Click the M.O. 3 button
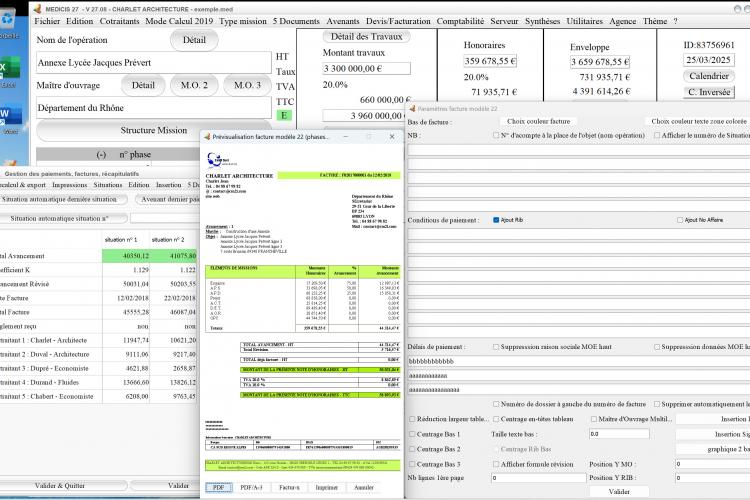Viewport: 750px width, 500px height. click(x=247, y=85)
